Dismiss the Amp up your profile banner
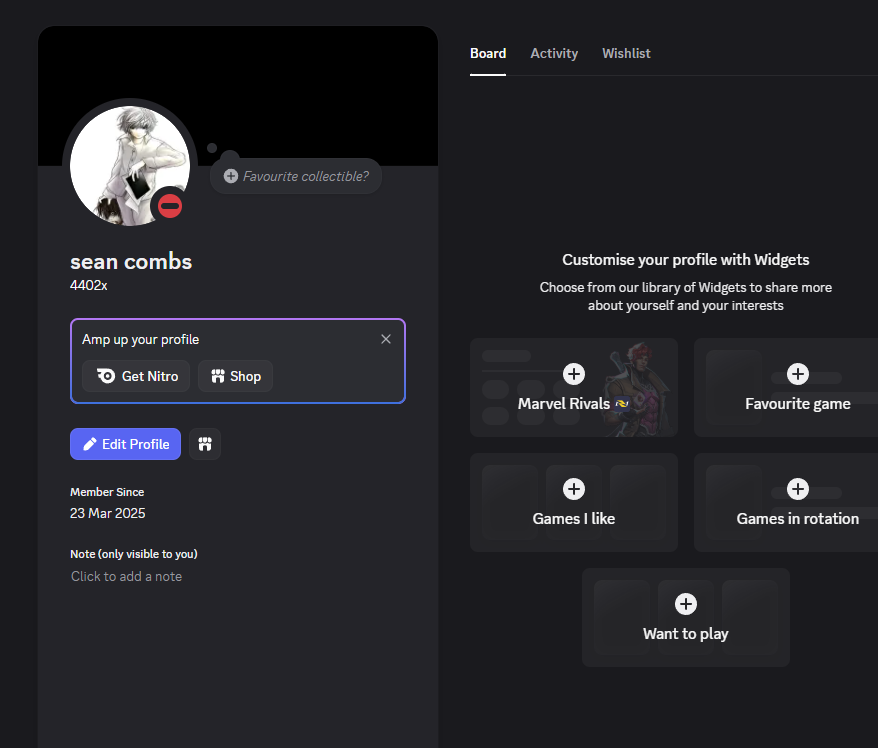This screenshot has height=748, width=878. point(386,339)
